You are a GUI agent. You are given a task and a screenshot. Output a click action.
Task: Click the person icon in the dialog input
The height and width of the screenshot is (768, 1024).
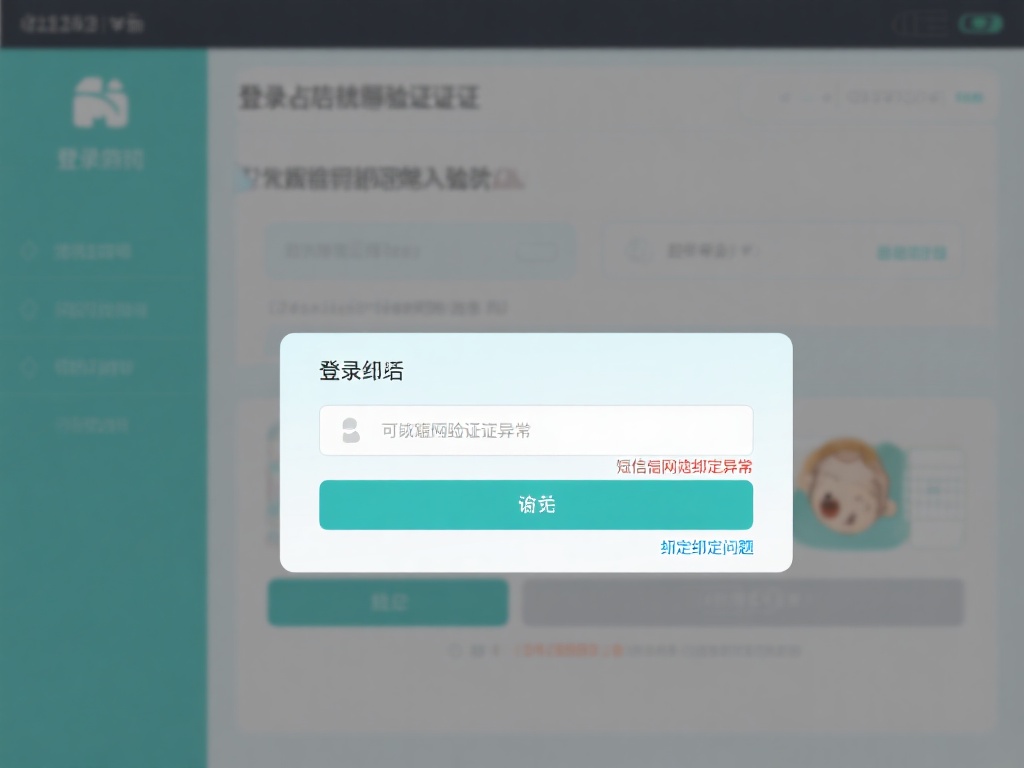pyautogui.click(x=349, y=431)
